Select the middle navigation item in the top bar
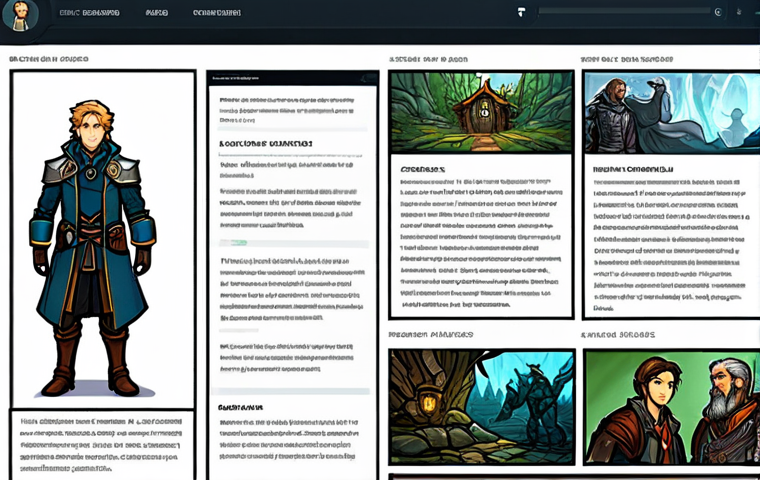760x480 pixels. point(156,14)
